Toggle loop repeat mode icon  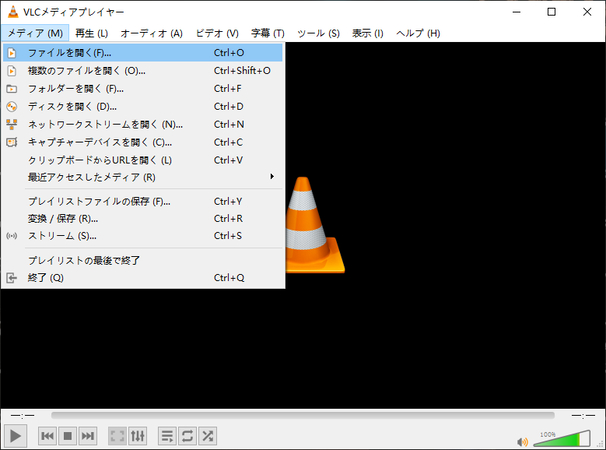click(x=187, y=436)
